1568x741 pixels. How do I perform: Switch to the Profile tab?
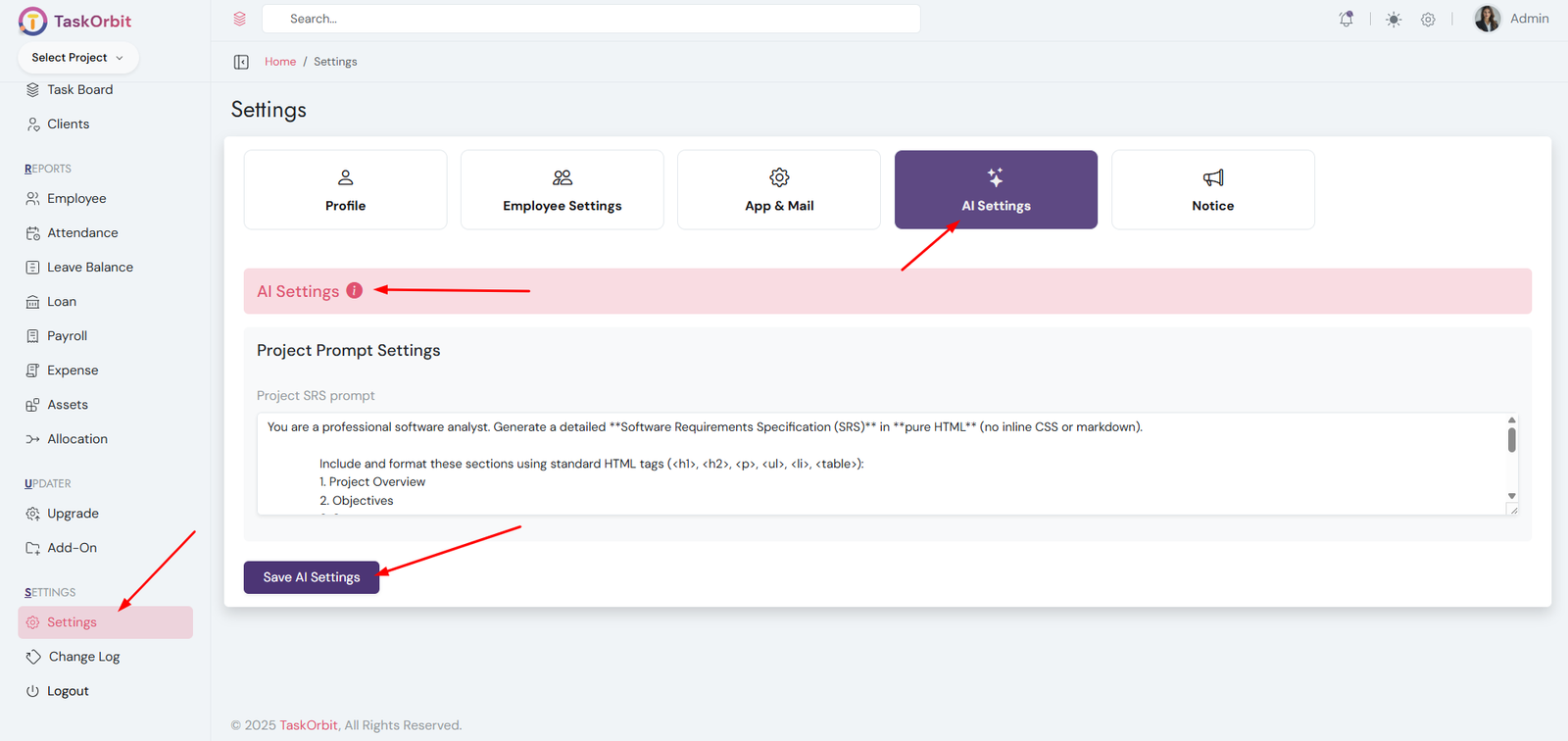click(x=345, y=190)
